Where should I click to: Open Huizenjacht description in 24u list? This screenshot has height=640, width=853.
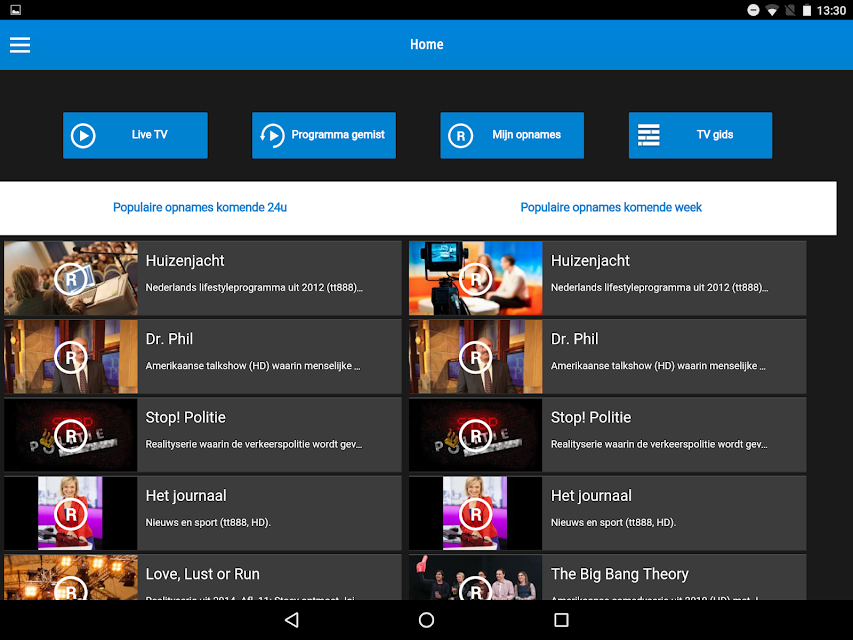(x=254, y=287)
